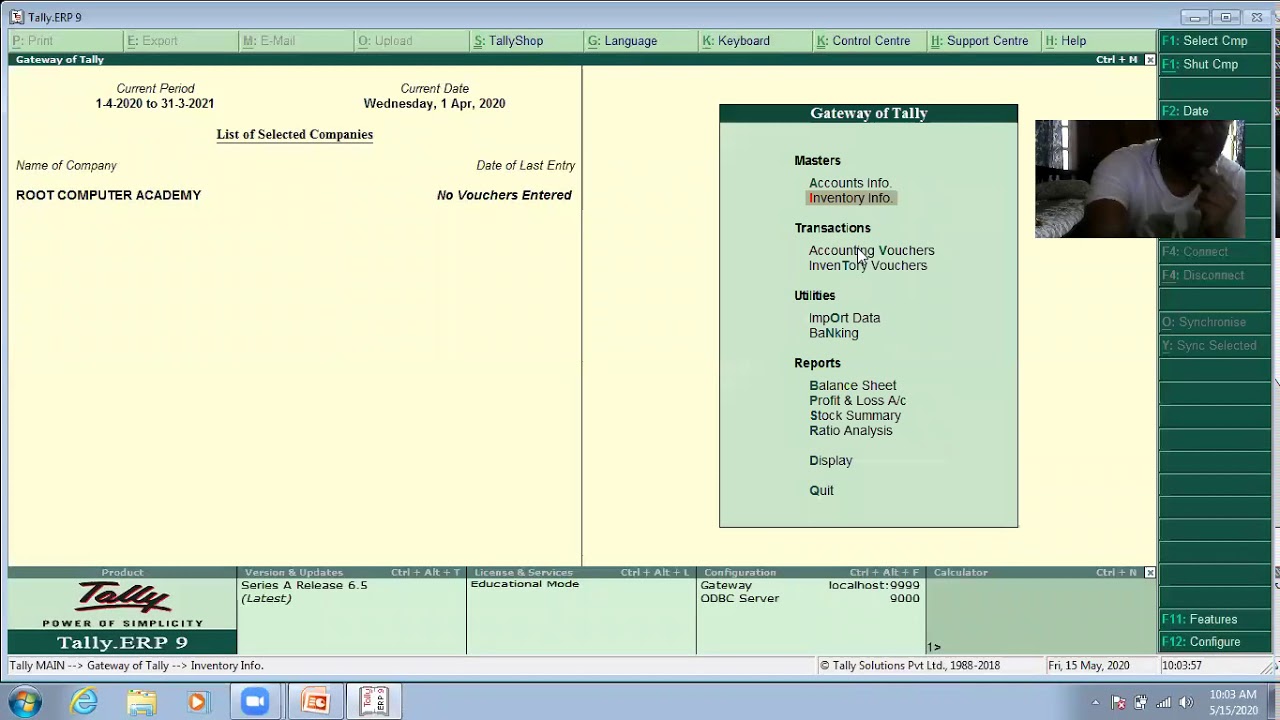The height and width of the screenshot is (720, 1280).
Task: Select Display in Gateway of Tally
Action: 831,461
